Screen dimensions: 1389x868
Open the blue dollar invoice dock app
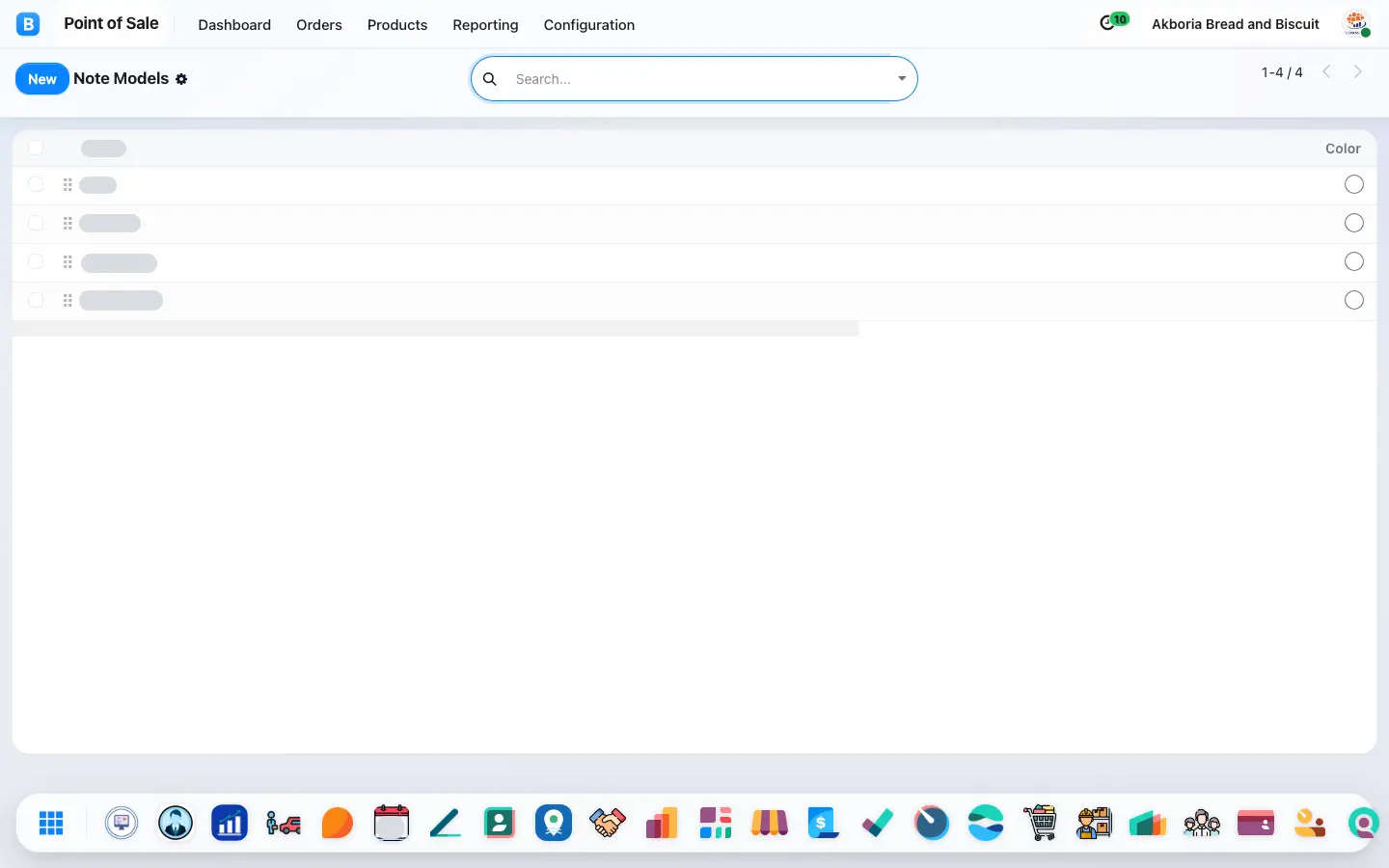pos(824,823)
